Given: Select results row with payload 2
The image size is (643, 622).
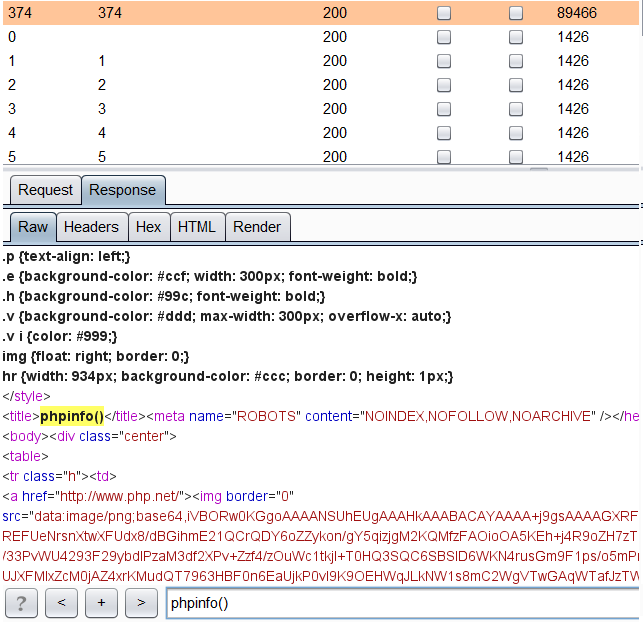Looking at the screenshot, I should 321,85.
